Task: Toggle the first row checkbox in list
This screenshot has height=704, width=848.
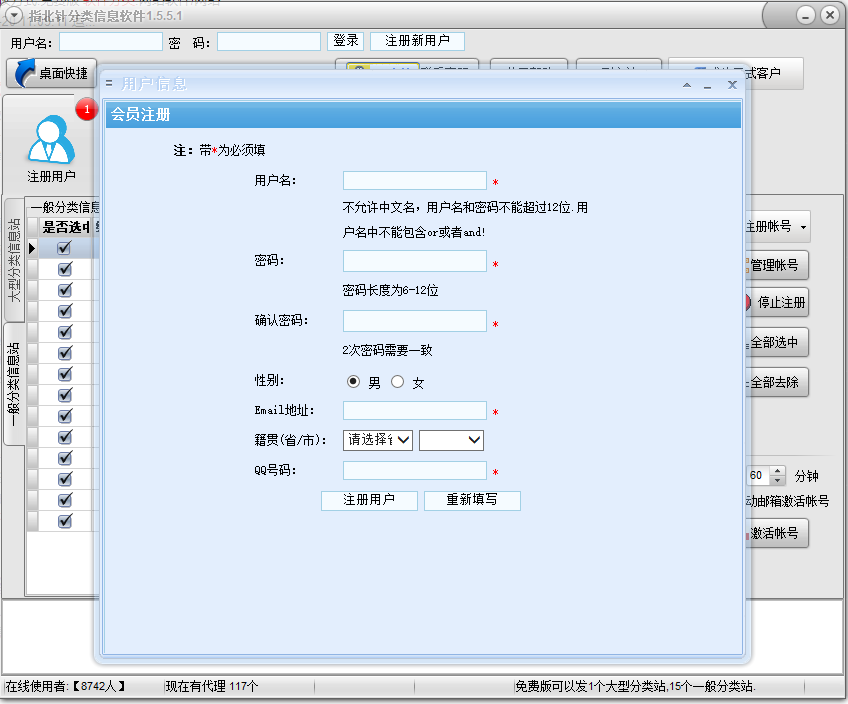Action: pyautogui.click(x=64, y=248)
